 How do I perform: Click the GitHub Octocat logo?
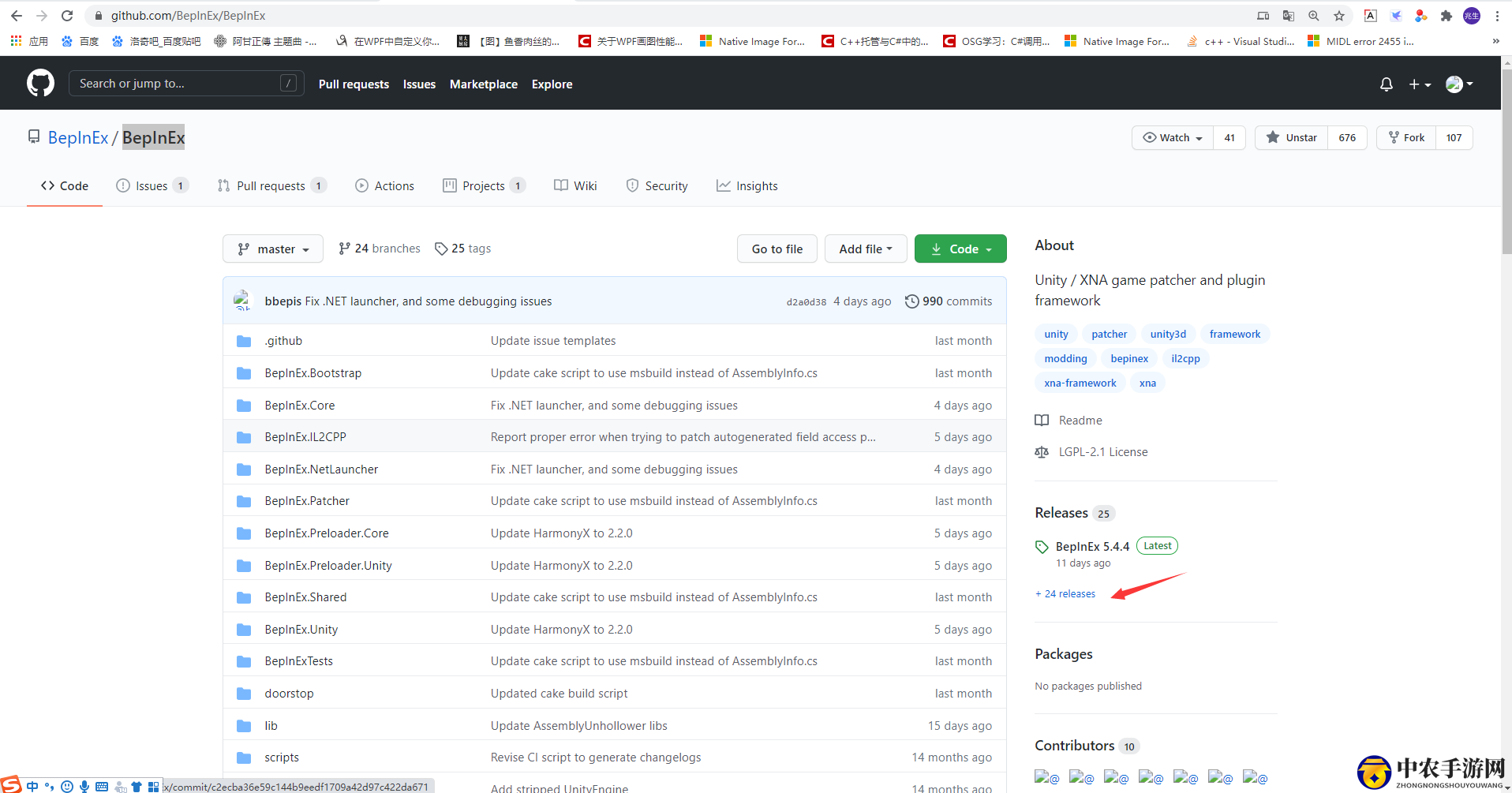pyautogui.click(x=40, y=83)
